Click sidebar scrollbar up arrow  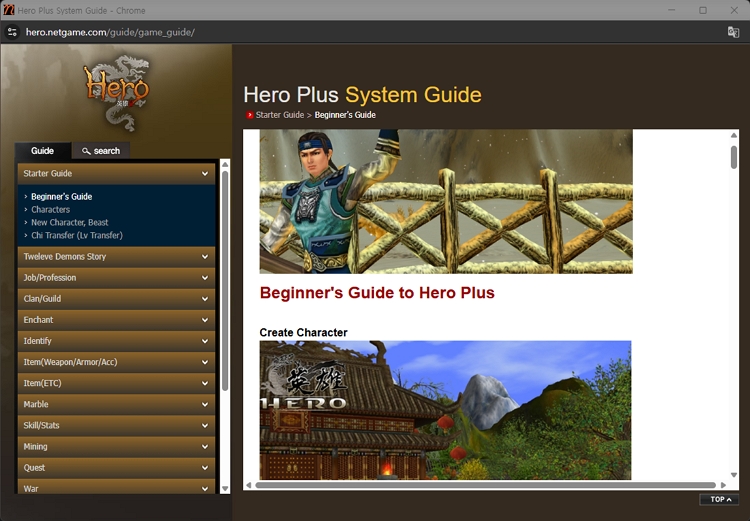point(225,164)
